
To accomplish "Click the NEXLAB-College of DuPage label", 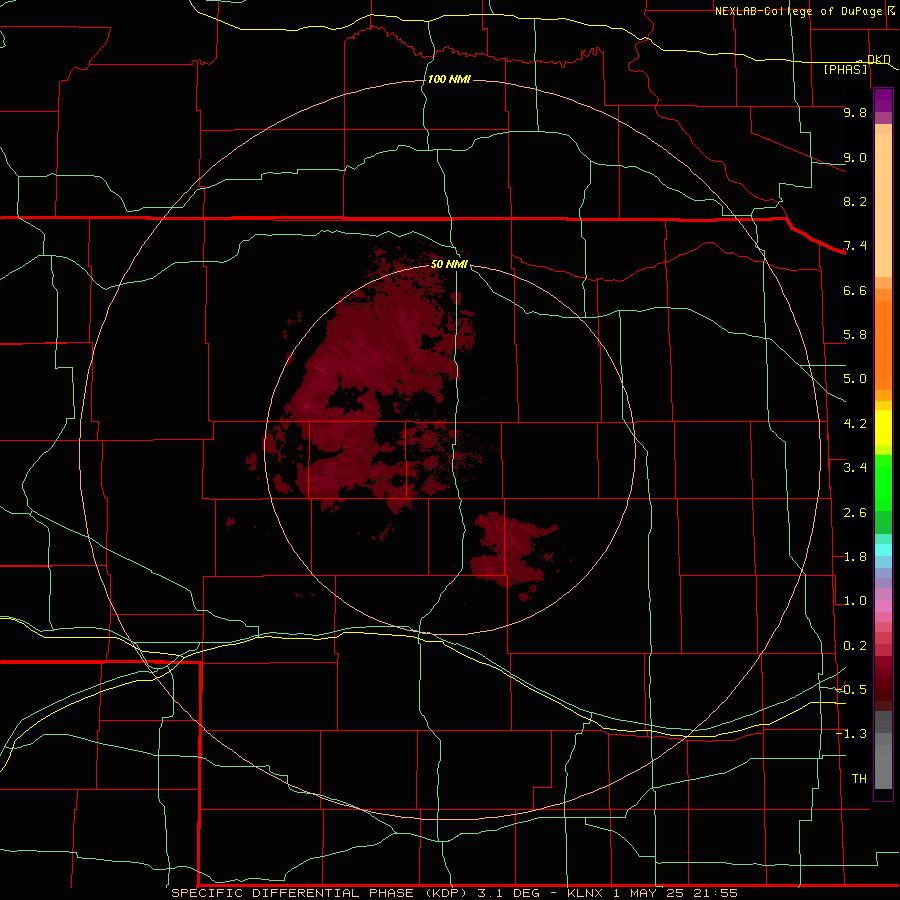I will tap(798, 11).
